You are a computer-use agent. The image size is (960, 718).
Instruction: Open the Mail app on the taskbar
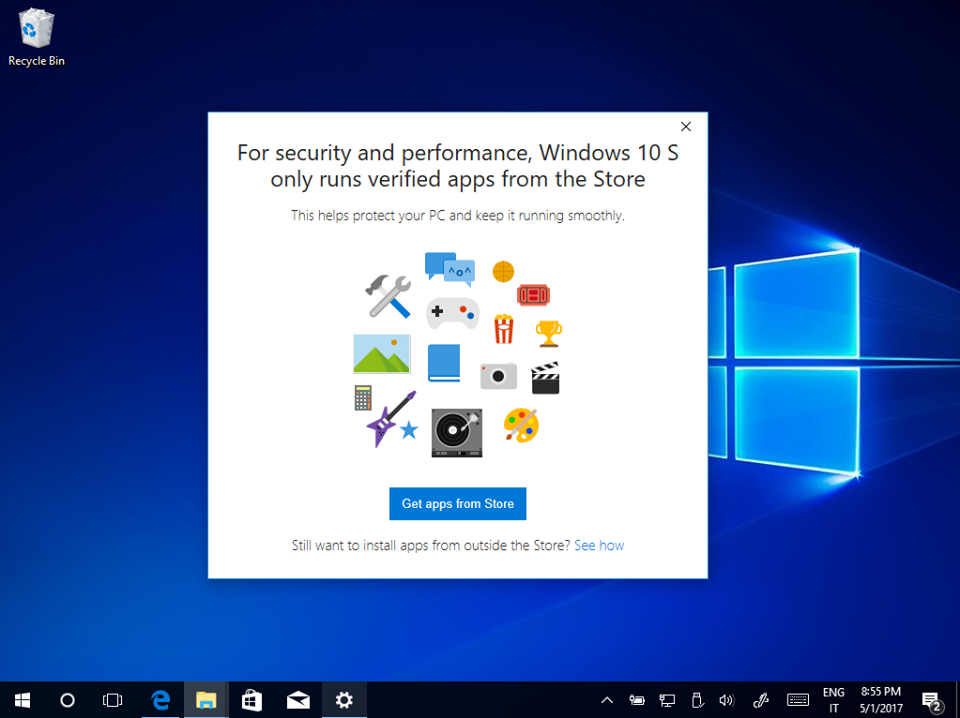click(x=298, y=700)
